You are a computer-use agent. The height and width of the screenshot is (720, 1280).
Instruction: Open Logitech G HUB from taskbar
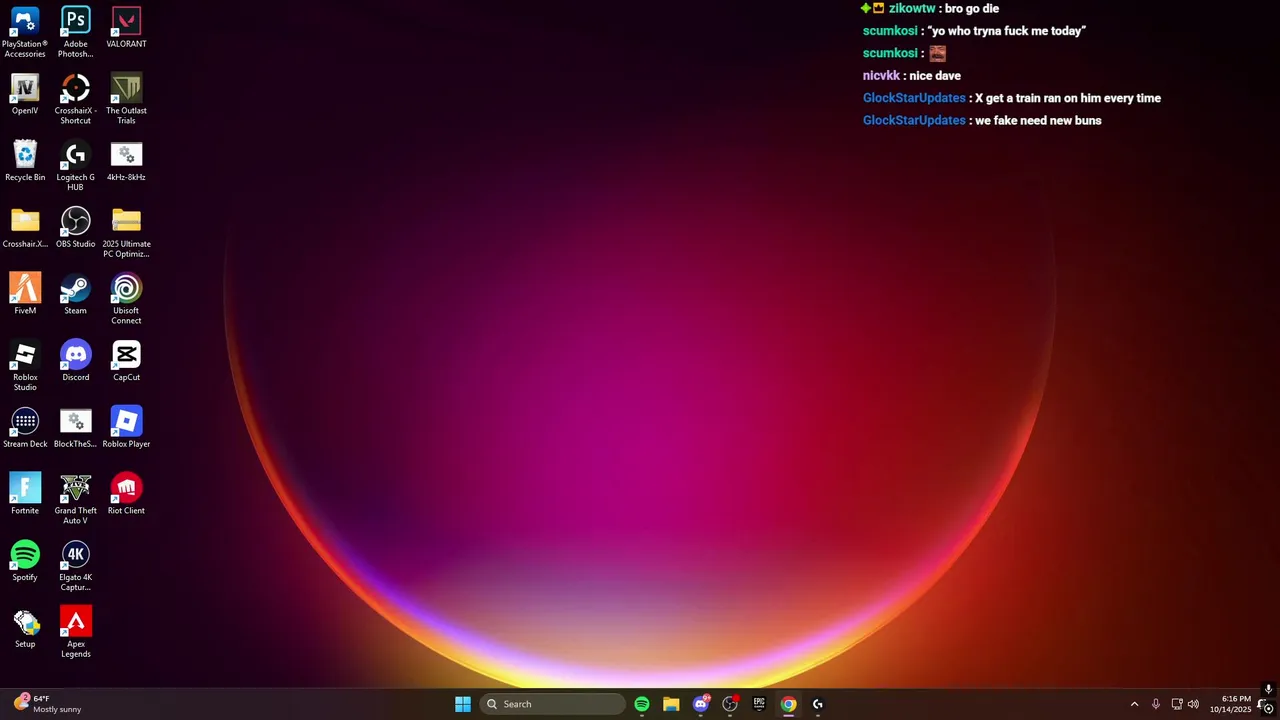click(818, 704)
